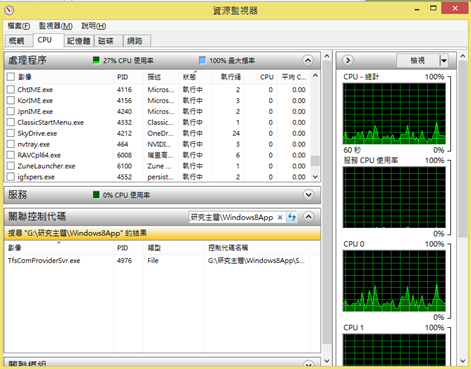The width and height of the screenshot is (471, 369).
Task: Select the ZuneLauncher.exe process name
Action: (46, 166)
